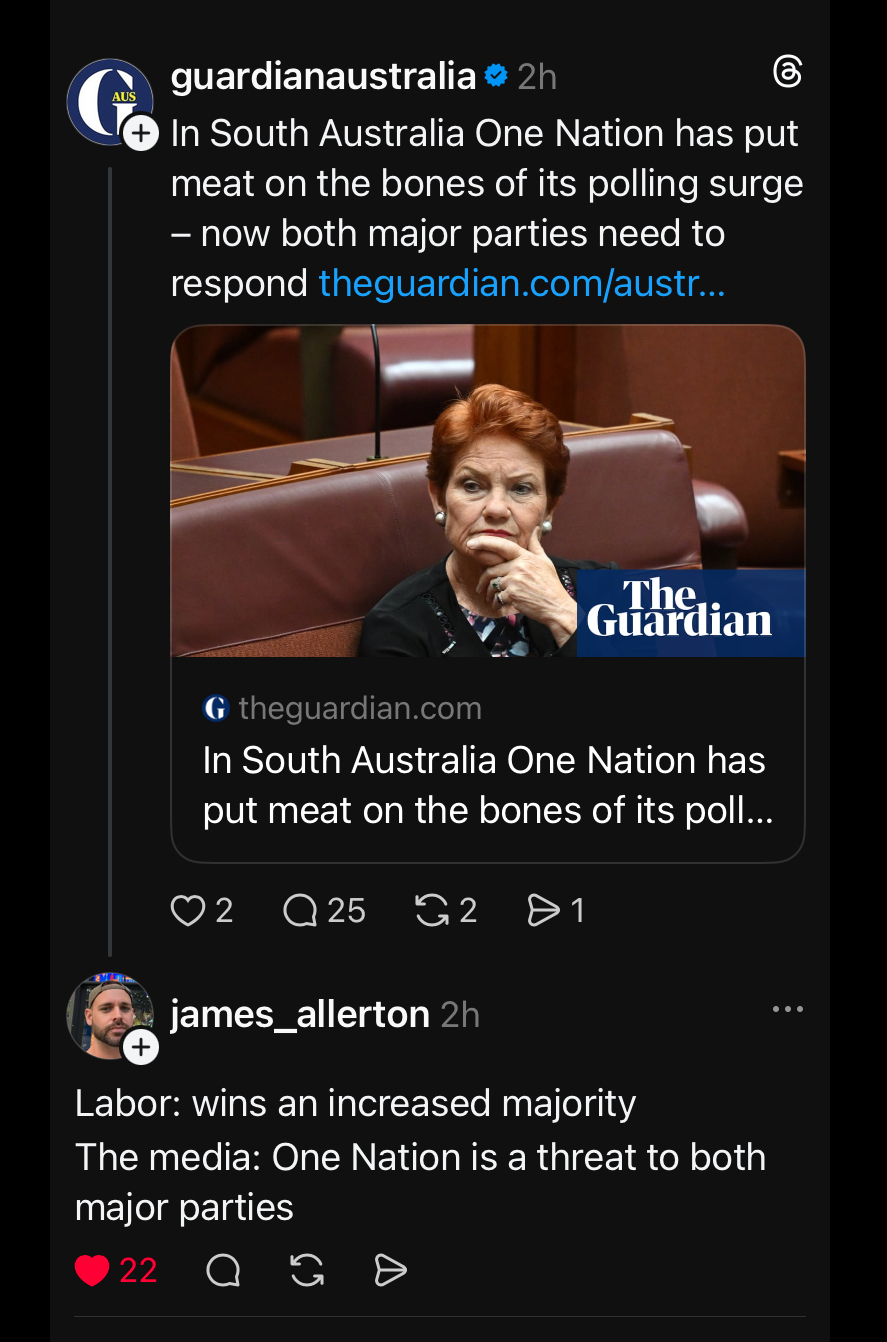The width and height of the screenshot is (887, 1342).
Task: Like the guardianaustralia post
Action: (188, 910)
